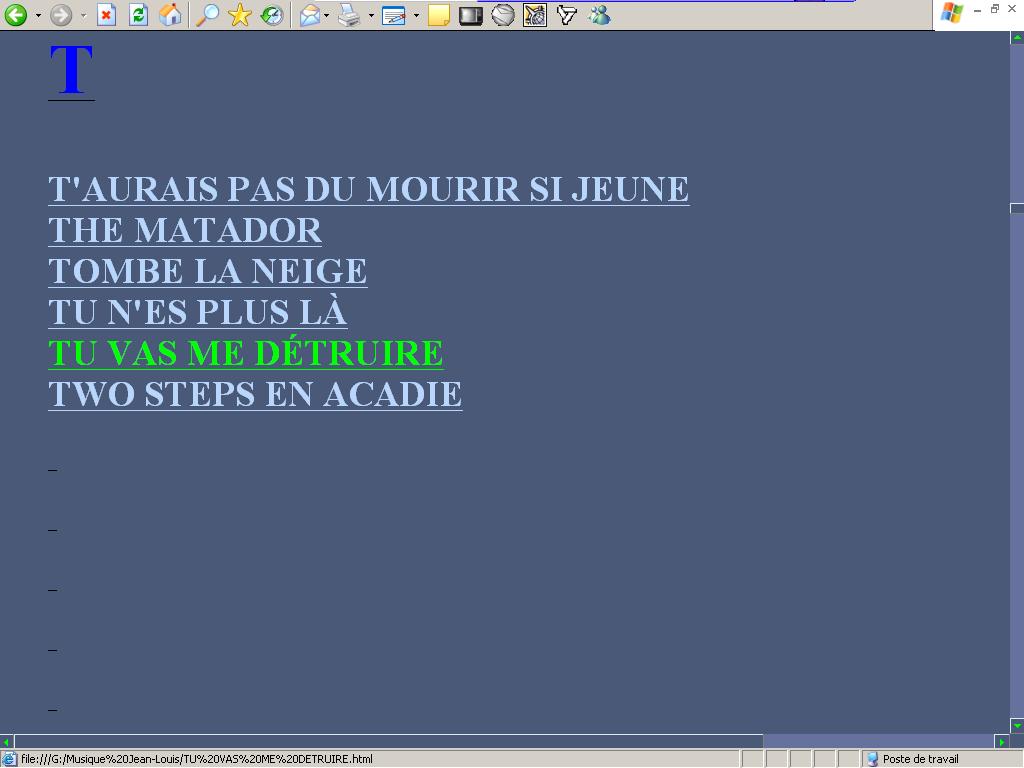Click the grey globe toolbar icon
Viewport: 1024px width, 768px height.
pyautogui.click(x=503, y=15)
